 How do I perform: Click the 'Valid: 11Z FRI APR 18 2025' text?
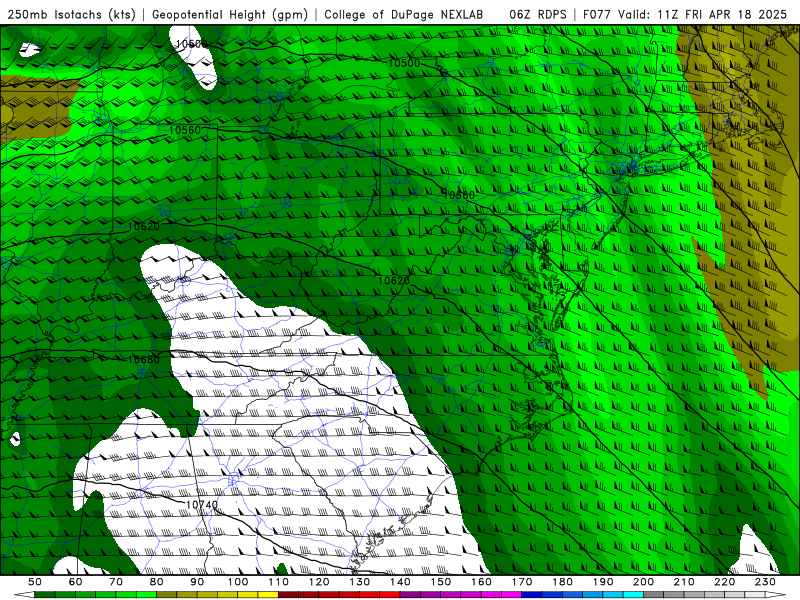pos(702,14)
